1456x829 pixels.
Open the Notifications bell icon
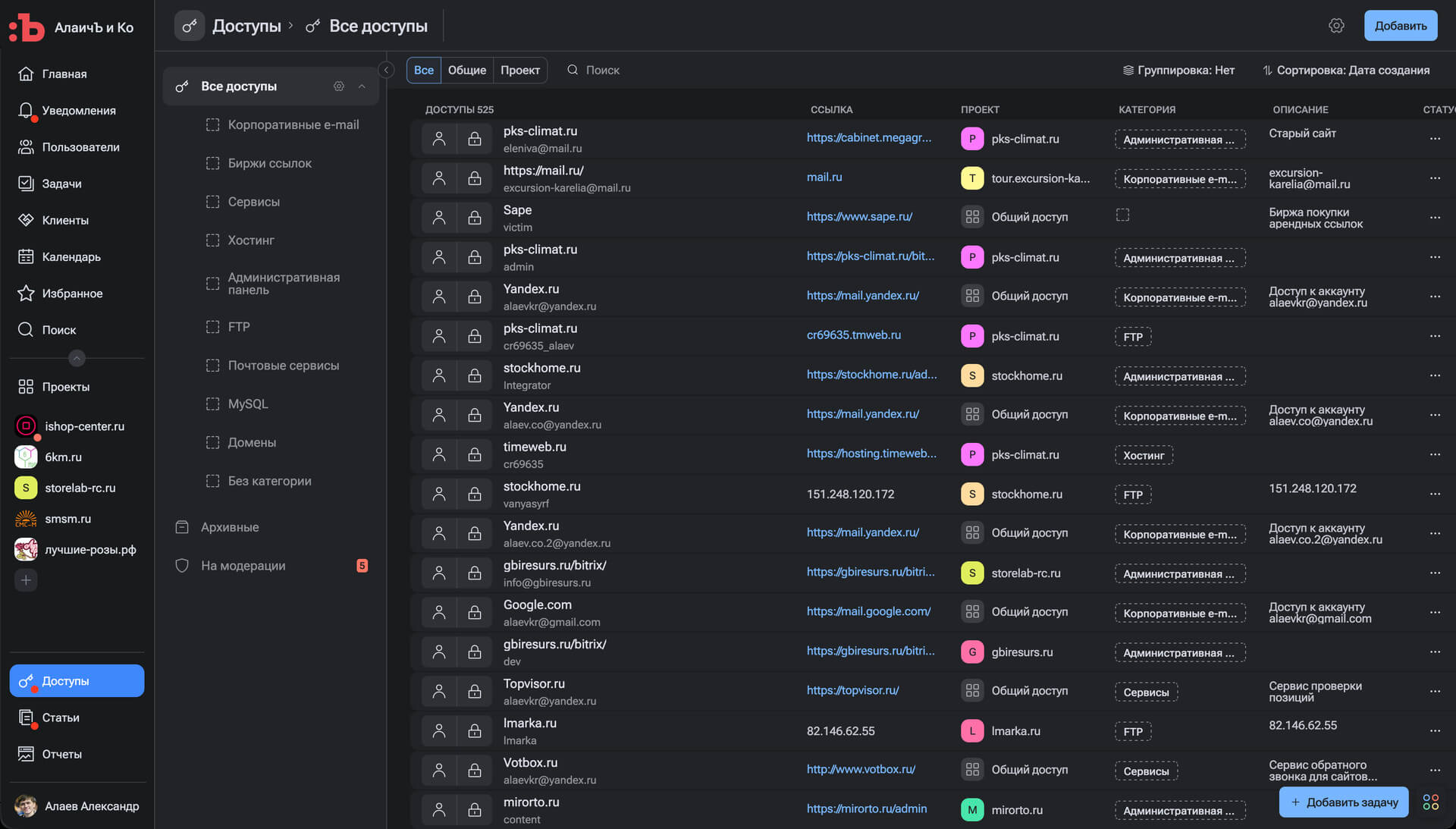click(26, 111)
